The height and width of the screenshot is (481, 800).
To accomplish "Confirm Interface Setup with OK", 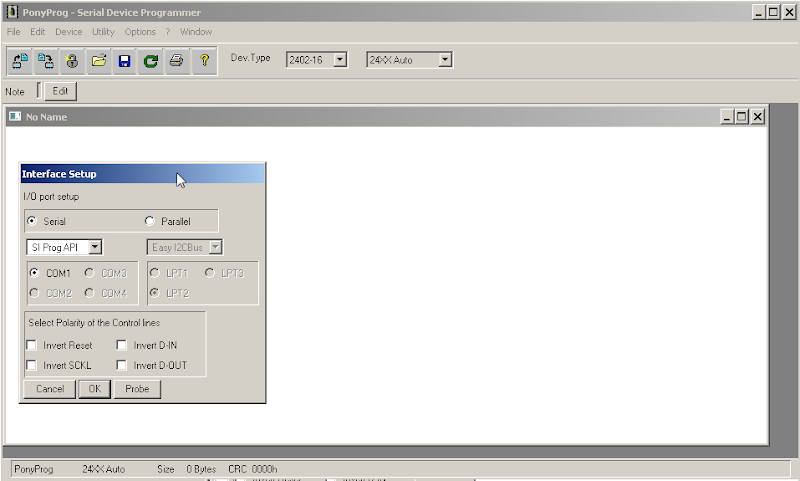I will [95, 389].
